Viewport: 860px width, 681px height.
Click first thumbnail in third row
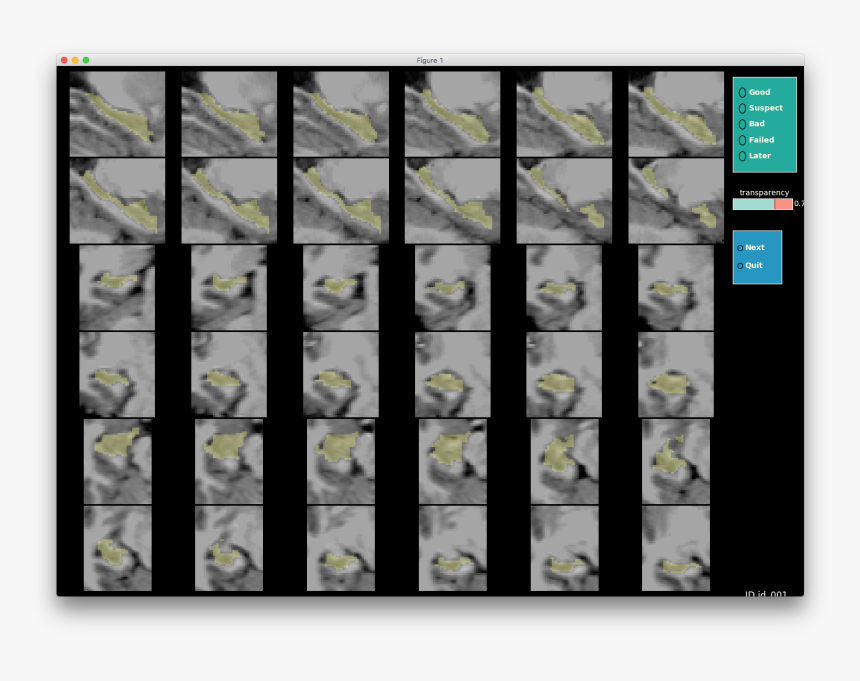click(117, 288)
